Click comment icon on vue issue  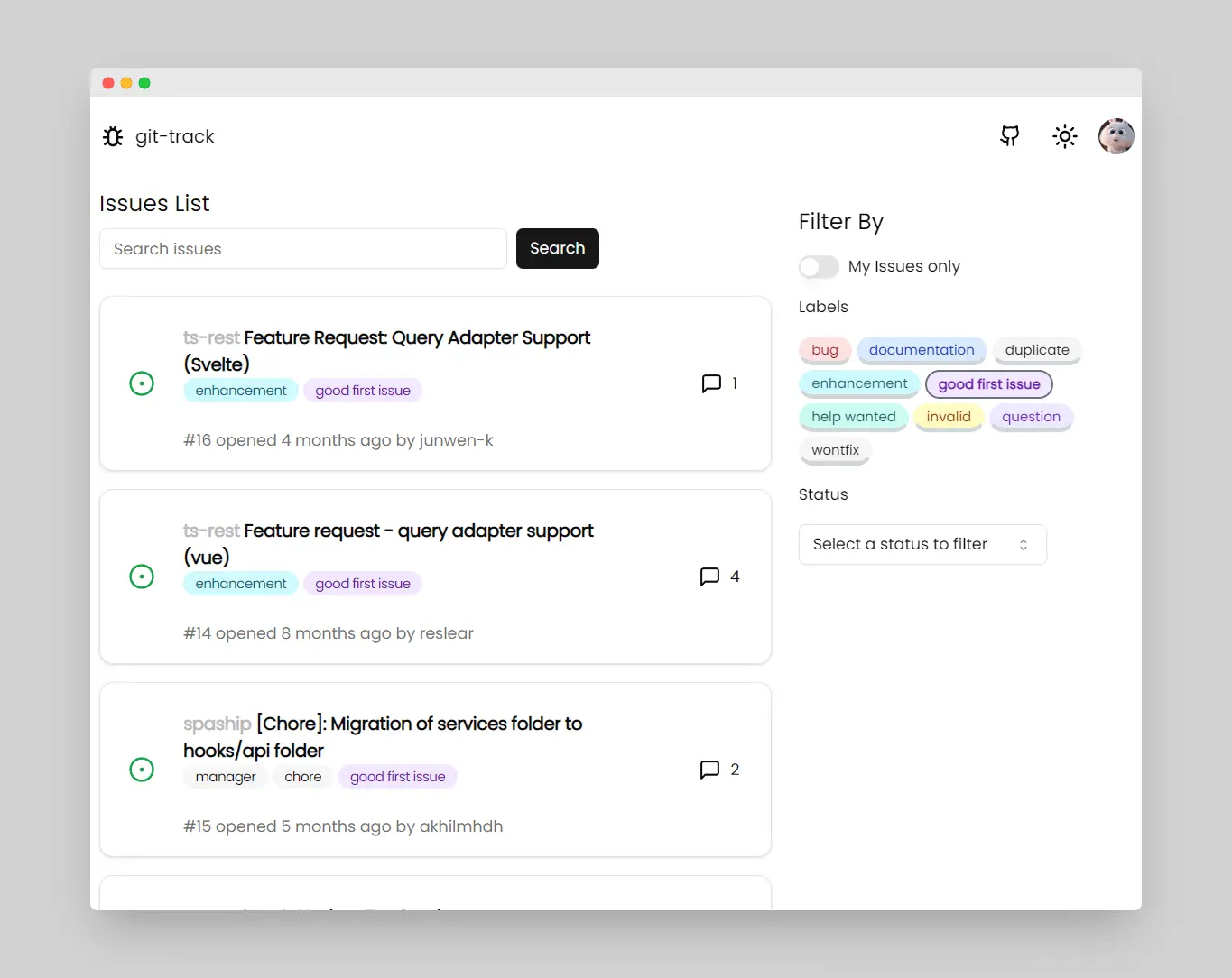pyautogui.click(x=709, y=577)
